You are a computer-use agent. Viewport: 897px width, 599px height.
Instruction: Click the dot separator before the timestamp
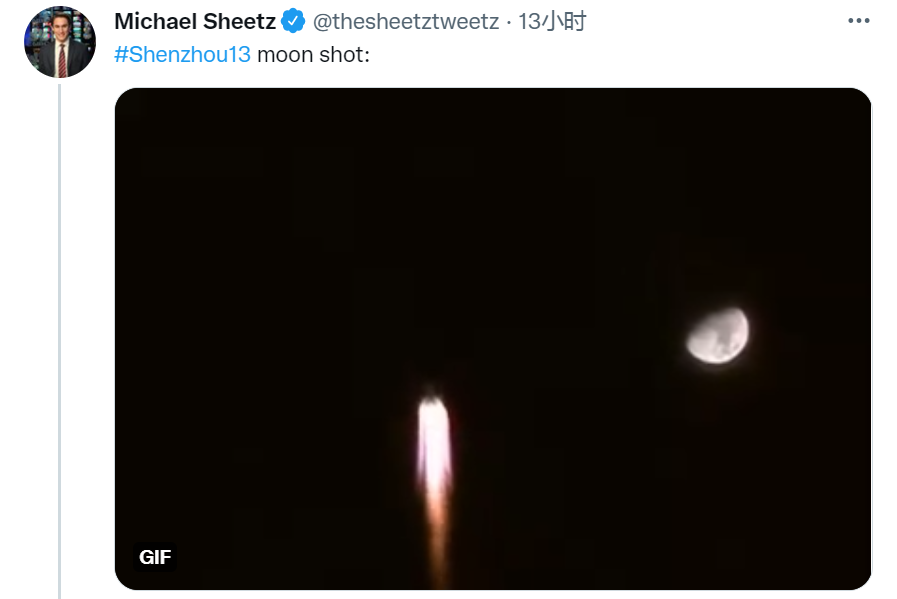point(508,21)
